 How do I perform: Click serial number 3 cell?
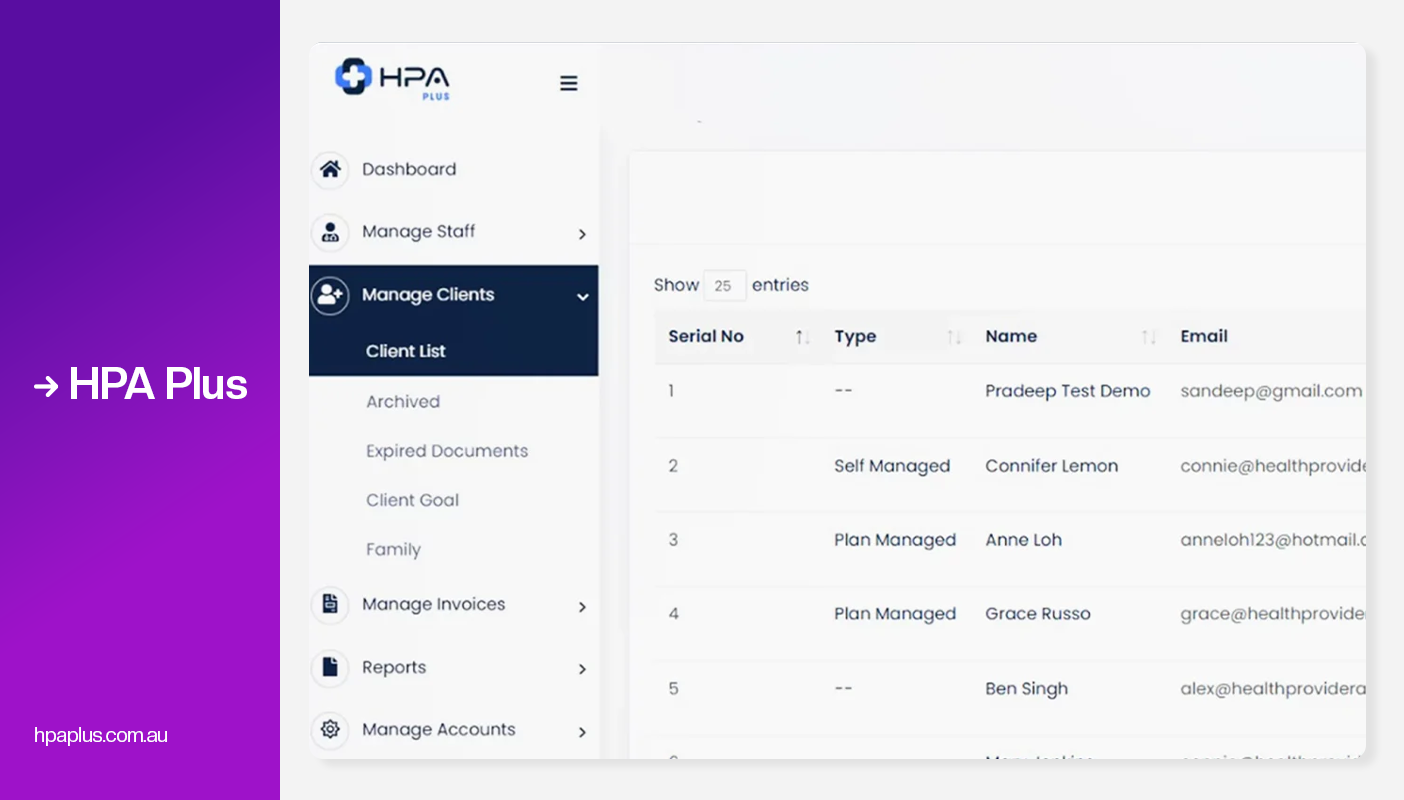click(673, 540)
